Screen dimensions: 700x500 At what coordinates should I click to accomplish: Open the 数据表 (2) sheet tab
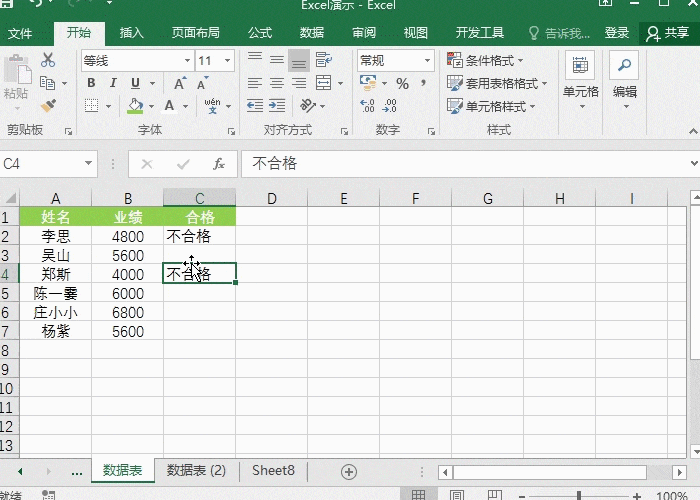click(196, 470)
